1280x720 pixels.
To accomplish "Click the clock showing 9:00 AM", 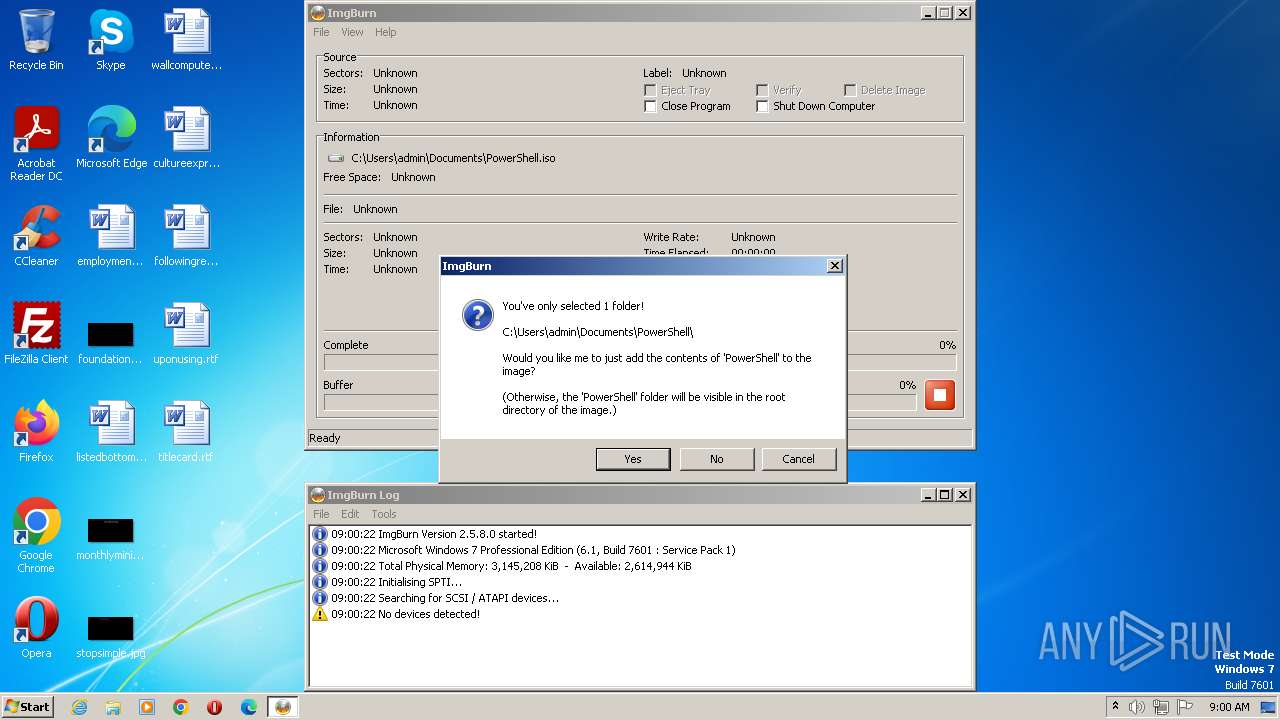I will tap(1229, 707).
